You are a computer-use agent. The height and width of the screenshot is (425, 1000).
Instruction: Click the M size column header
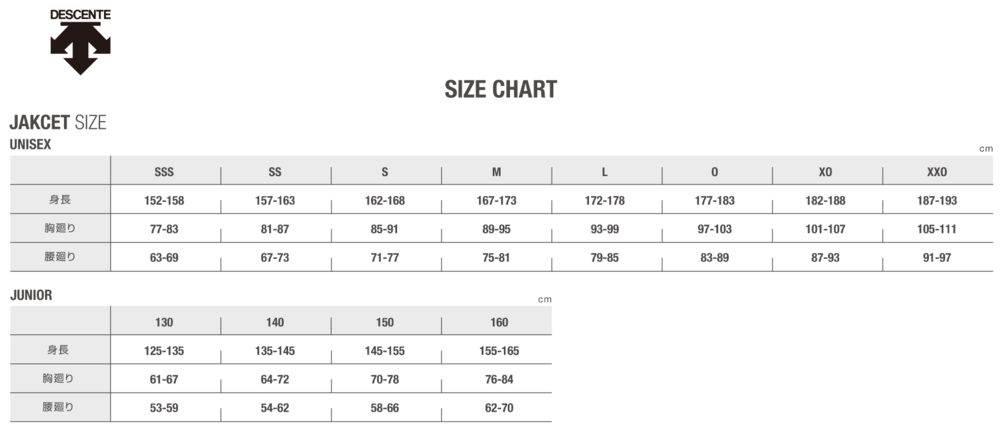click(x=496, y=171)
